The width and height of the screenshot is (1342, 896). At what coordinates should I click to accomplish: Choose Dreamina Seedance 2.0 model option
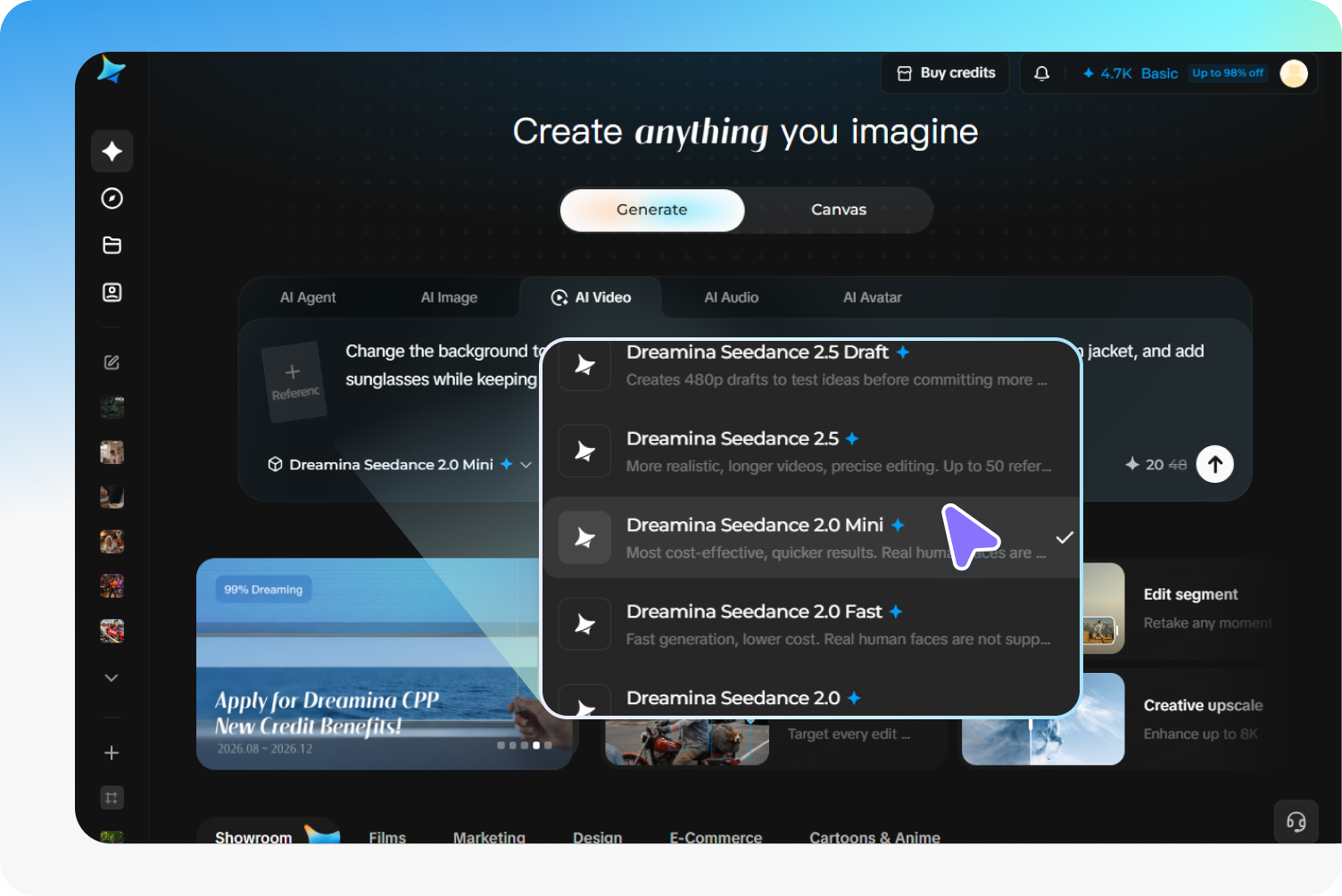coord(812,698)
